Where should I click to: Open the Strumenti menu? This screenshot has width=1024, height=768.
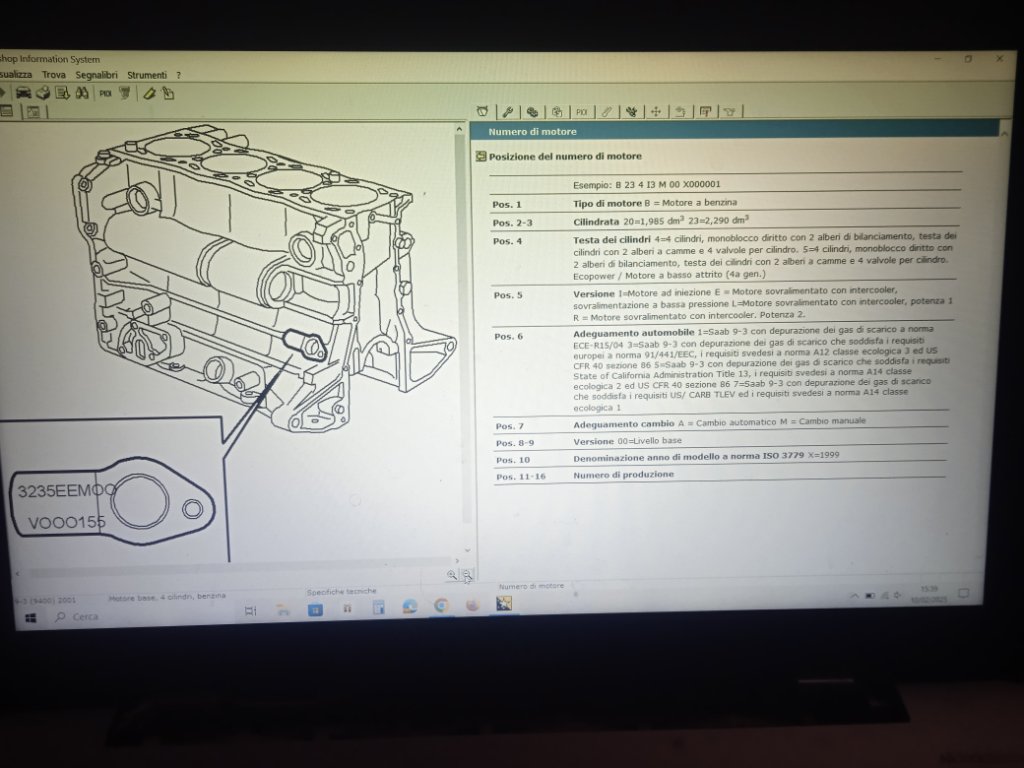tap(147, 75)
